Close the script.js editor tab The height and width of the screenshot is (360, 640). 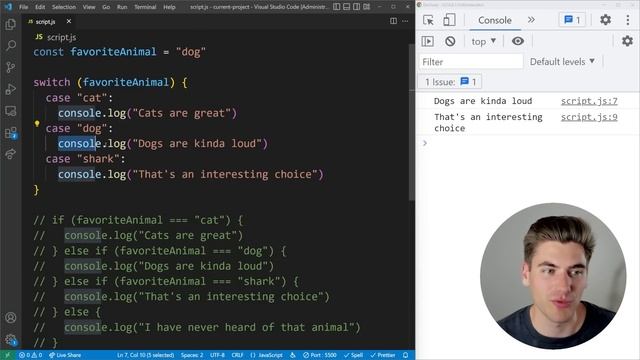point(69,21)
